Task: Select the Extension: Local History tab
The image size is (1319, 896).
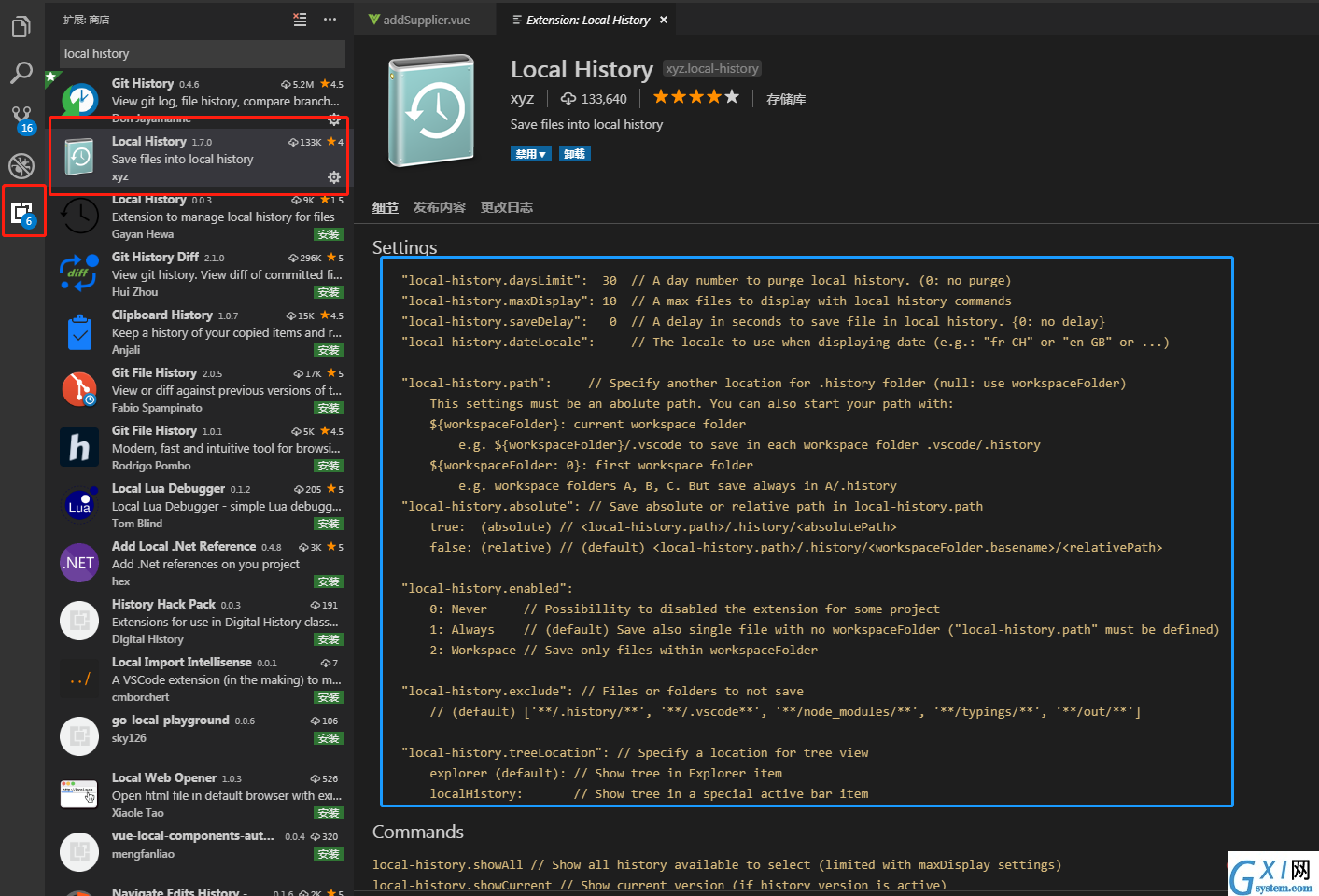Action: pos(588,20)
